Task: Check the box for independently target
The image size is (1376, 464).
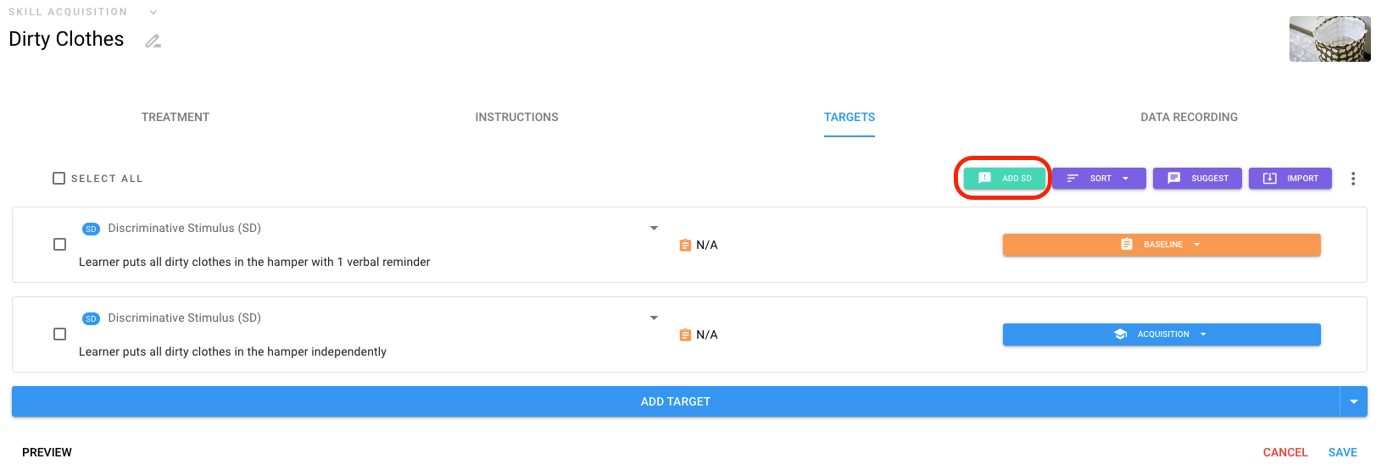Action: (60, 335)
